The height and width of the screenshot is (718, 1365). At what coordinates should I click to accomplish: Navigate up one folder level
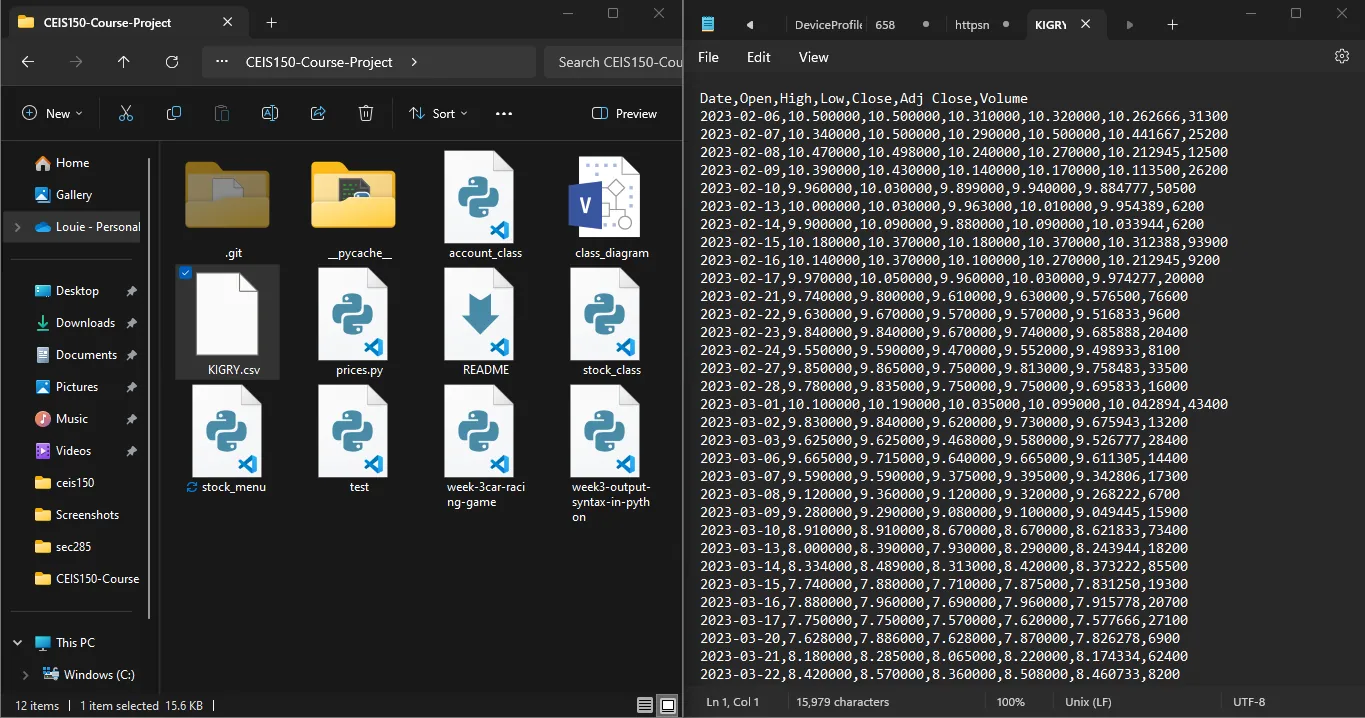124,62
